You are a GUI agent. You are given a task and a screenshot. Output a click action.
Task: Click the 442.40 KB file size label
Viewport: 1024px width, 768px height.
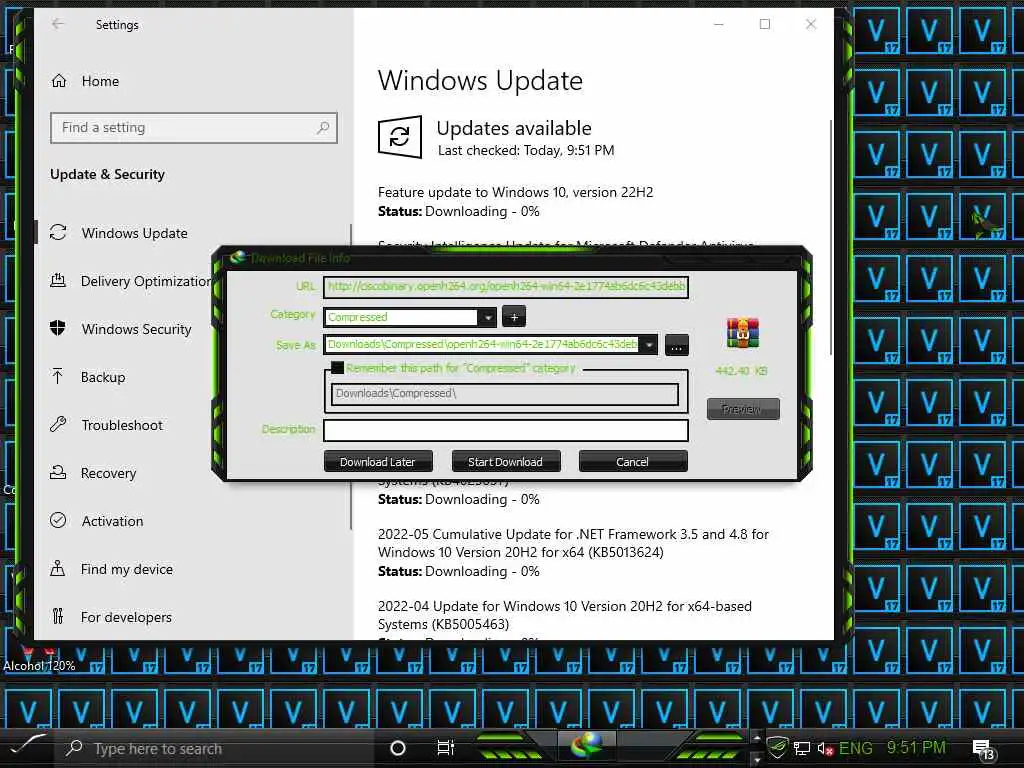[742, 371]
